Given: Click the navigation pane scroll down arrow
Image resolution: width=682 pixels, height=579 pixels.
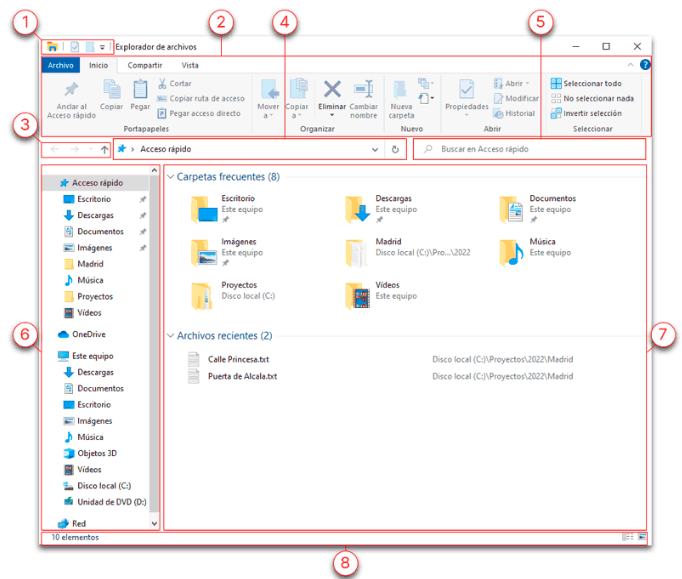Looking at the screenshot, I should click(x=154, y=523).
